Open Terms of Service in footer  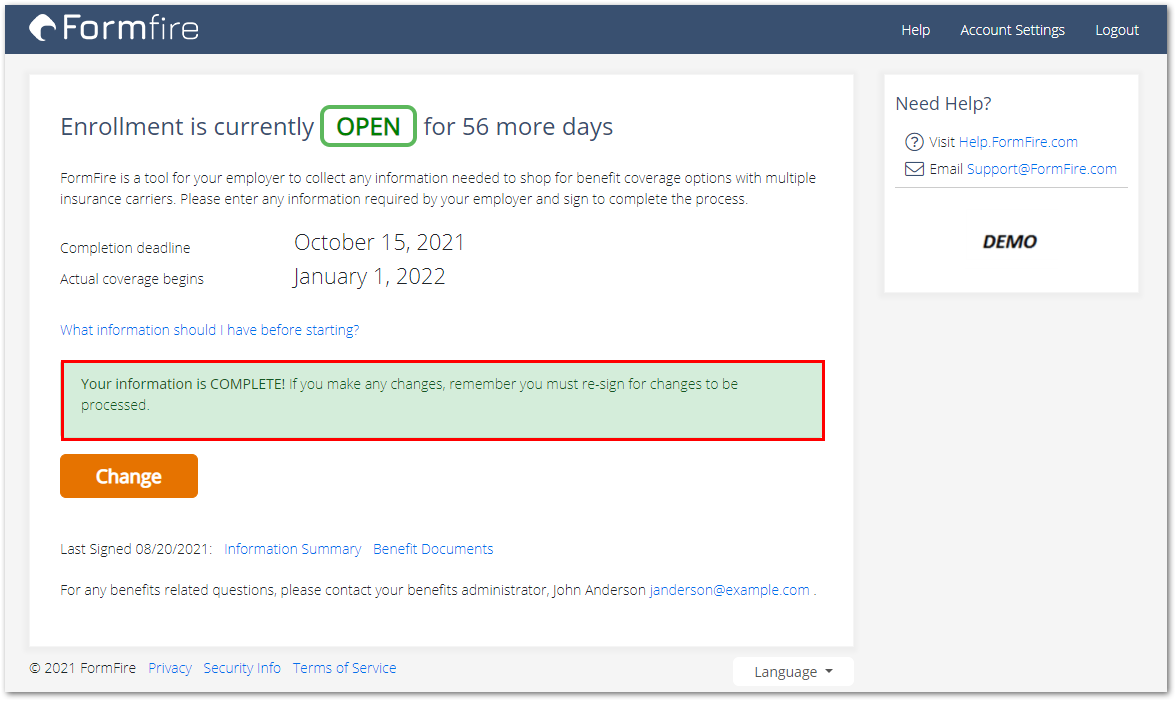[344, 668]
